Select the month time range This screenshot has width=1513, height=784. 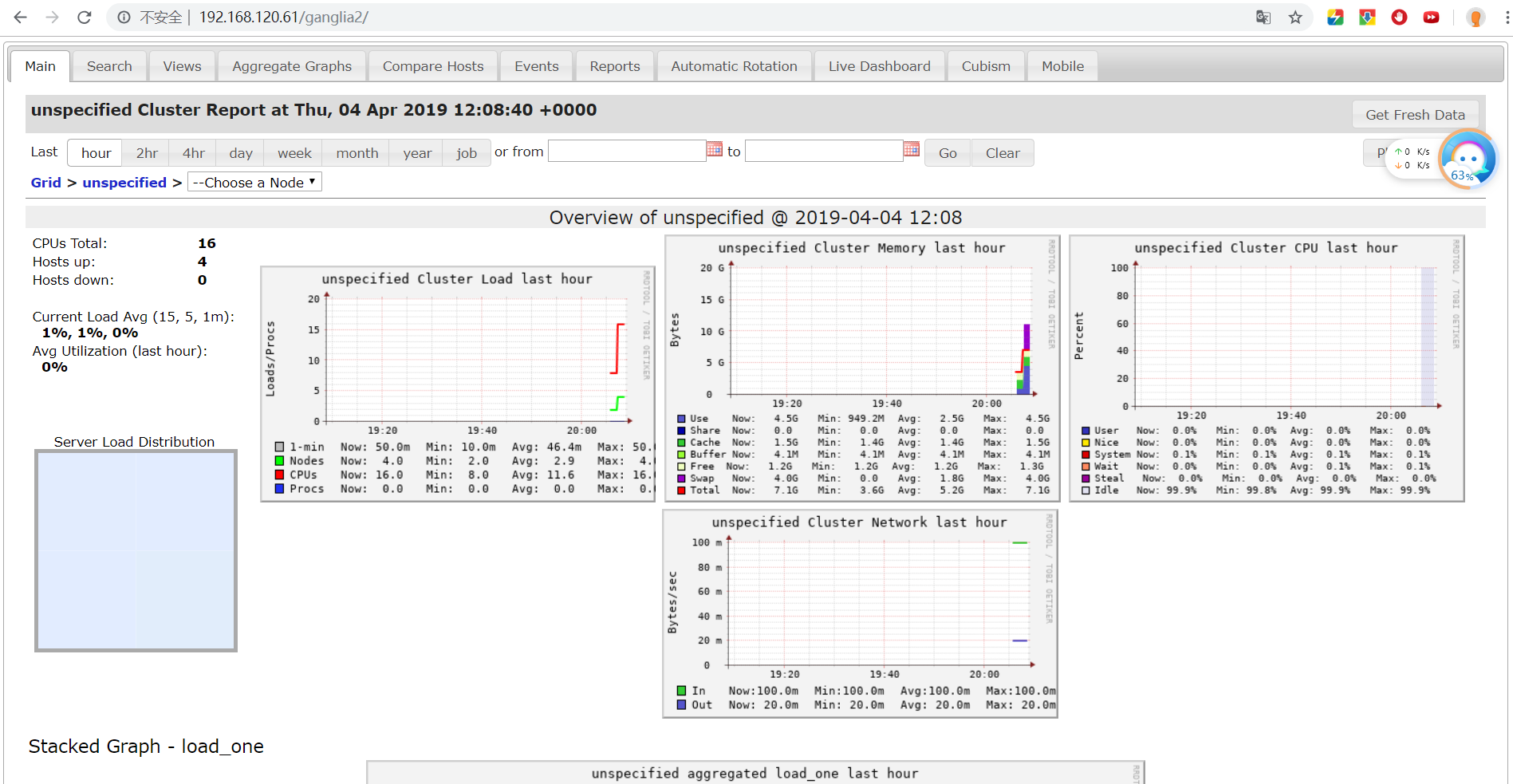[x=357, y=153]
